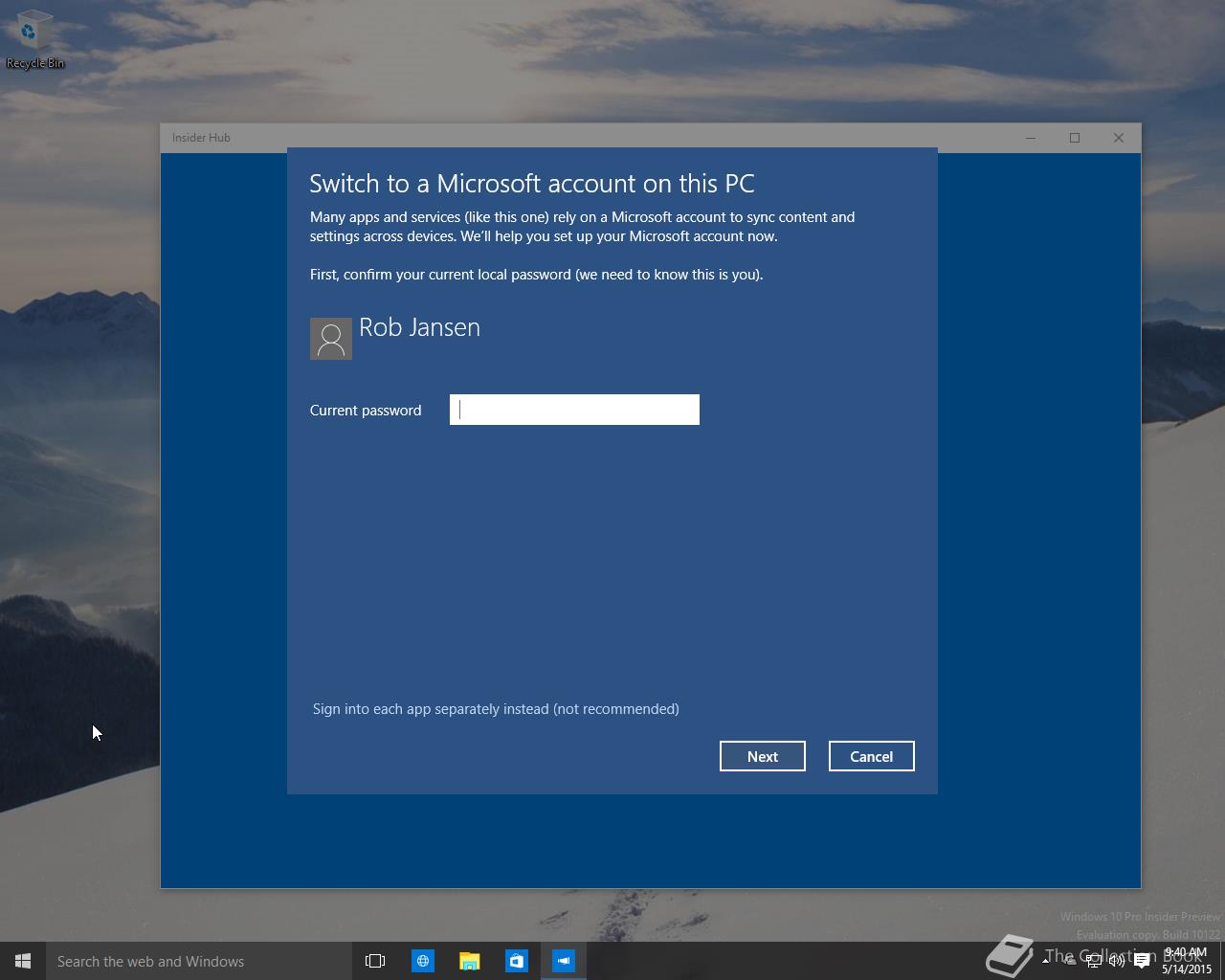The image size is (1225, 980).
Task: Minimize the Insider Hub window
Action: pyautogui.click(x=1031, y=138)
